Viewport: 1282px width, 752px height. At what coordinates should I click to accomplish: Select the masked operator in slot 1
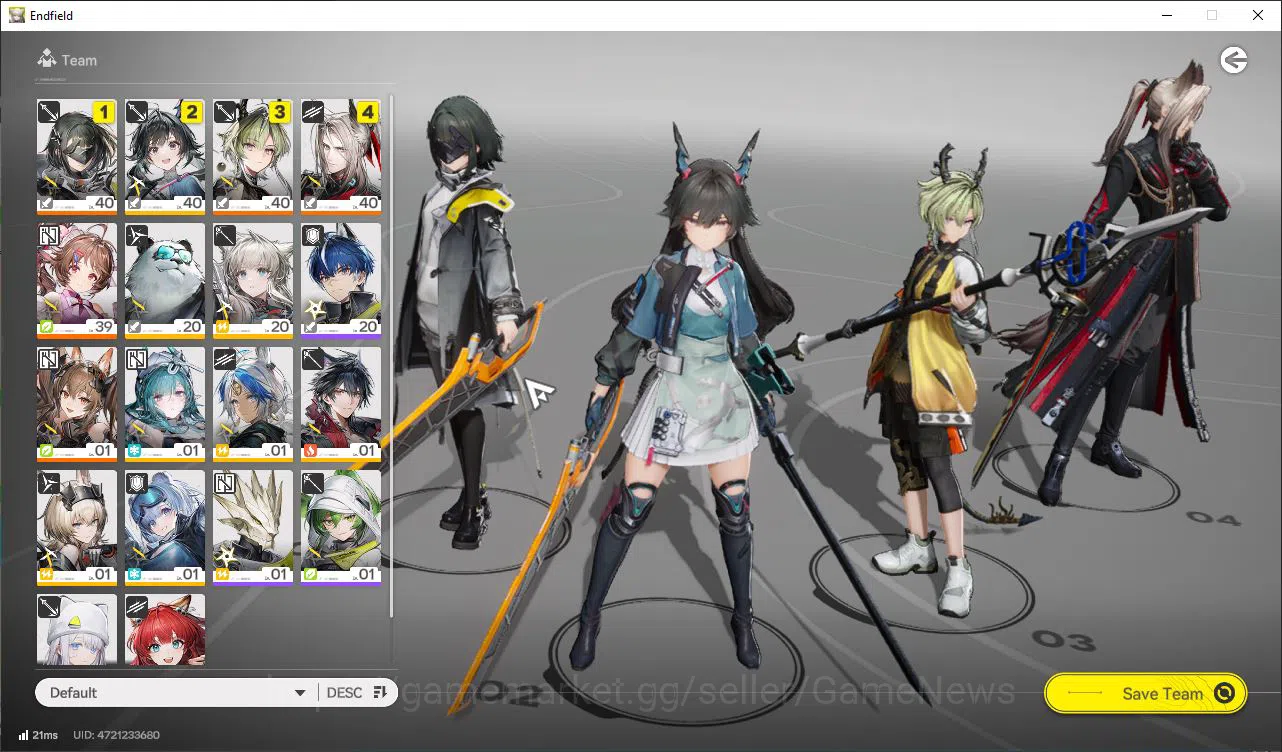77,156
